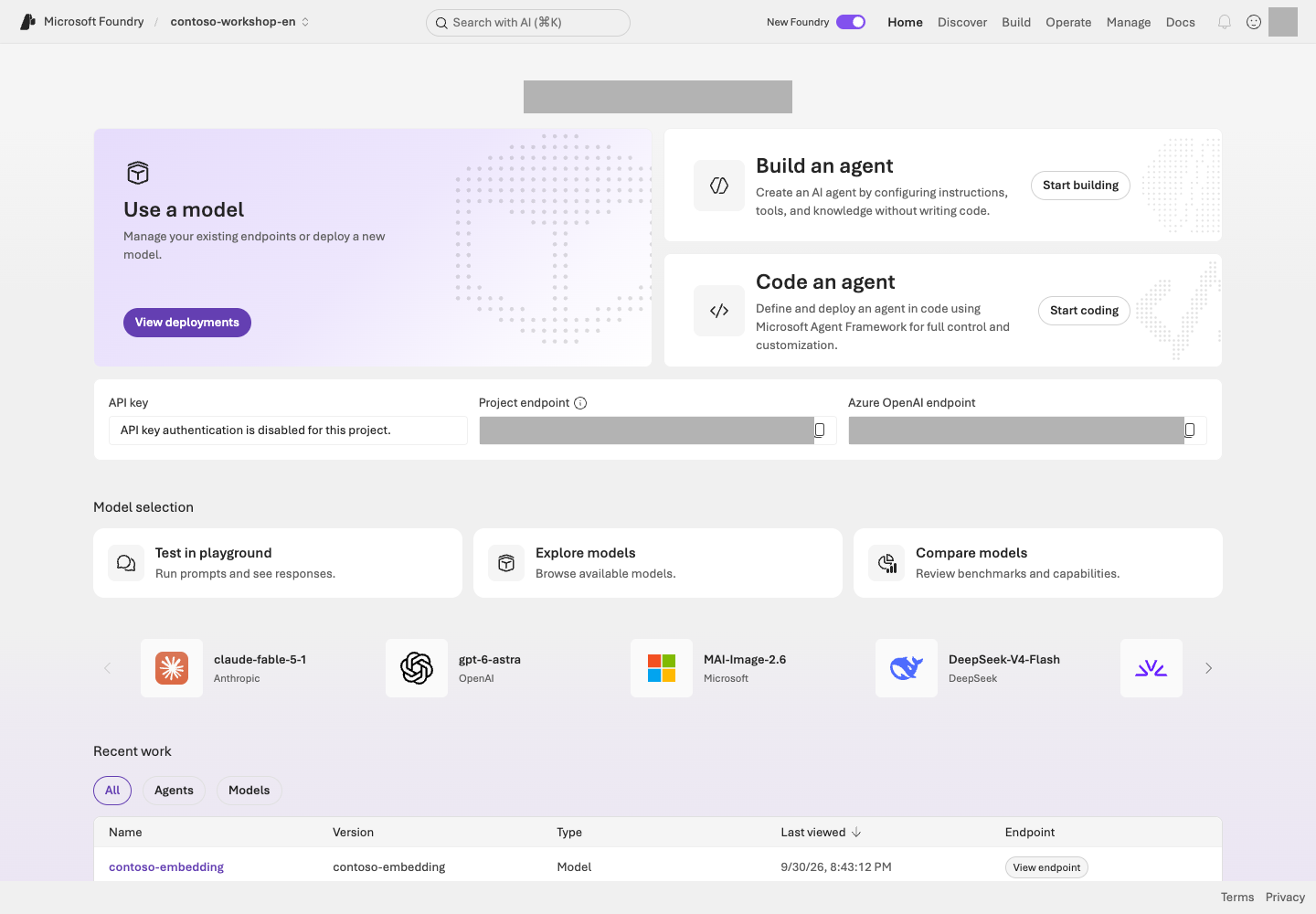Open the contoso-embedding model link
The image size is (1316, 914).
[x=166, y=867]
